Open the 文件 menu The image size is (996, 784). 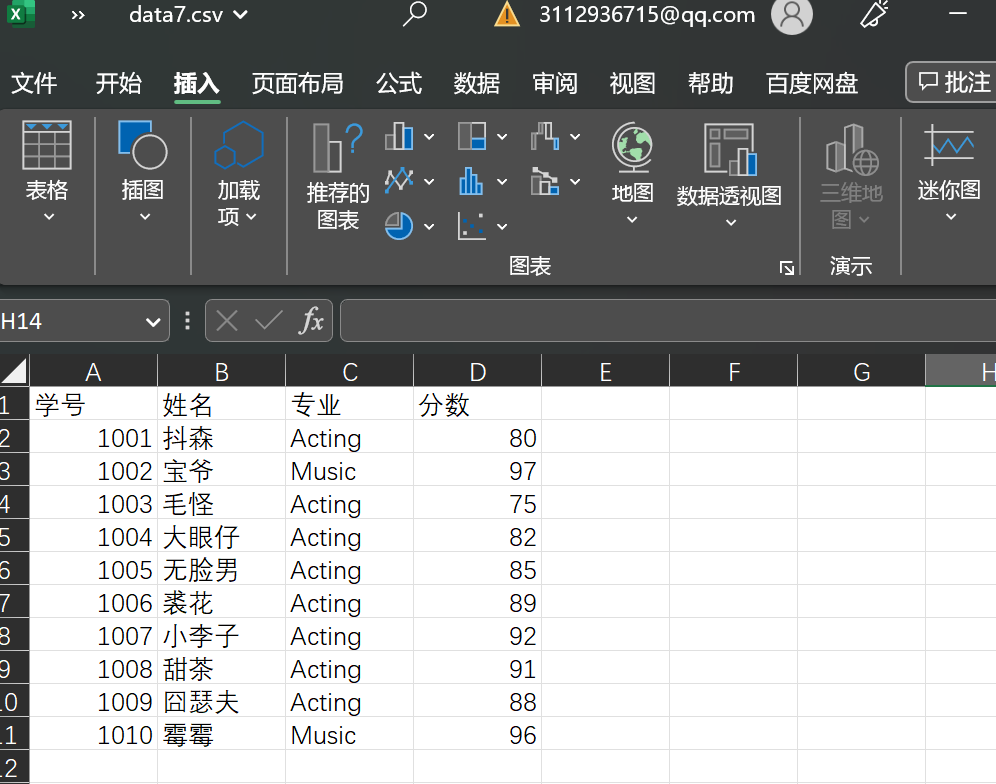coord(34,83)
